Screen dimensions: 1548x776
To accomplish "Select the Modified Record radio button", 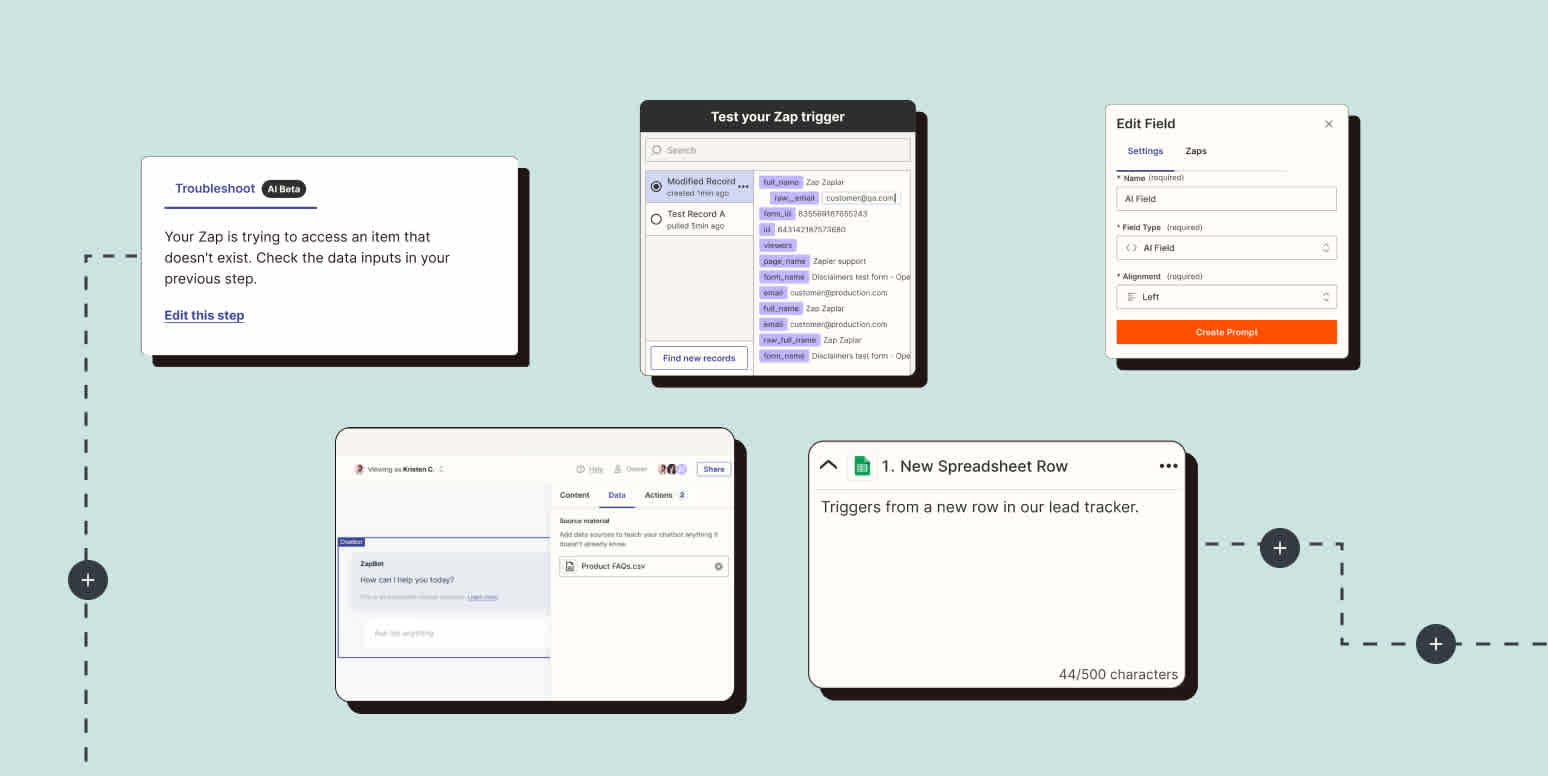I will coord(658,185).
